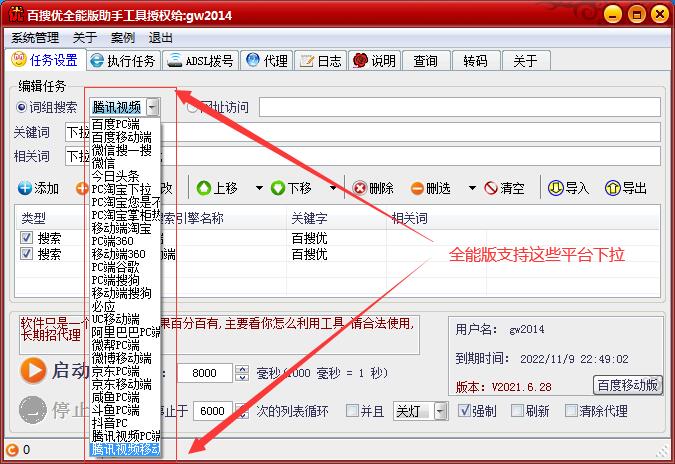This screenshot has width=675, height=464.
Task: Click the 上移 green up arrow icon
Action: click(204, 188)
